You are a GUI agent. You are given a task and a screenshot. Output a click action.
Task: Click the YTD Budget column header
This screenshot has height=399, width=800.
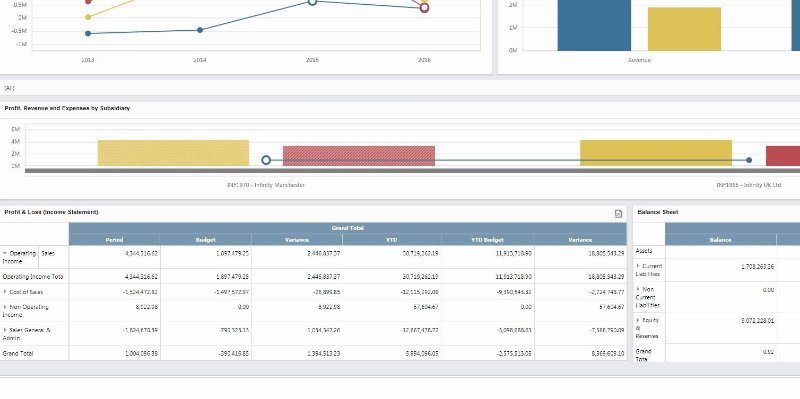[x=488, y=240]
